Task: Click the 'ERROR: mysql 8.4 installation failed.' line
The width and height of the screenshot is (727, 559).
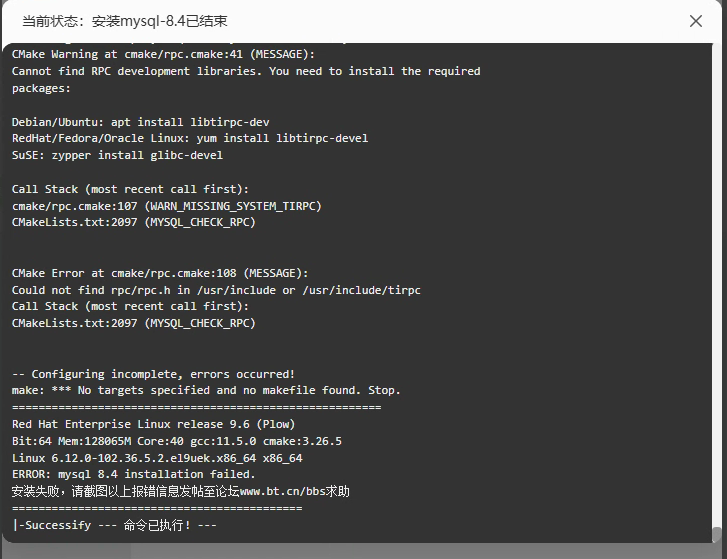Action: tap(134, 474)
